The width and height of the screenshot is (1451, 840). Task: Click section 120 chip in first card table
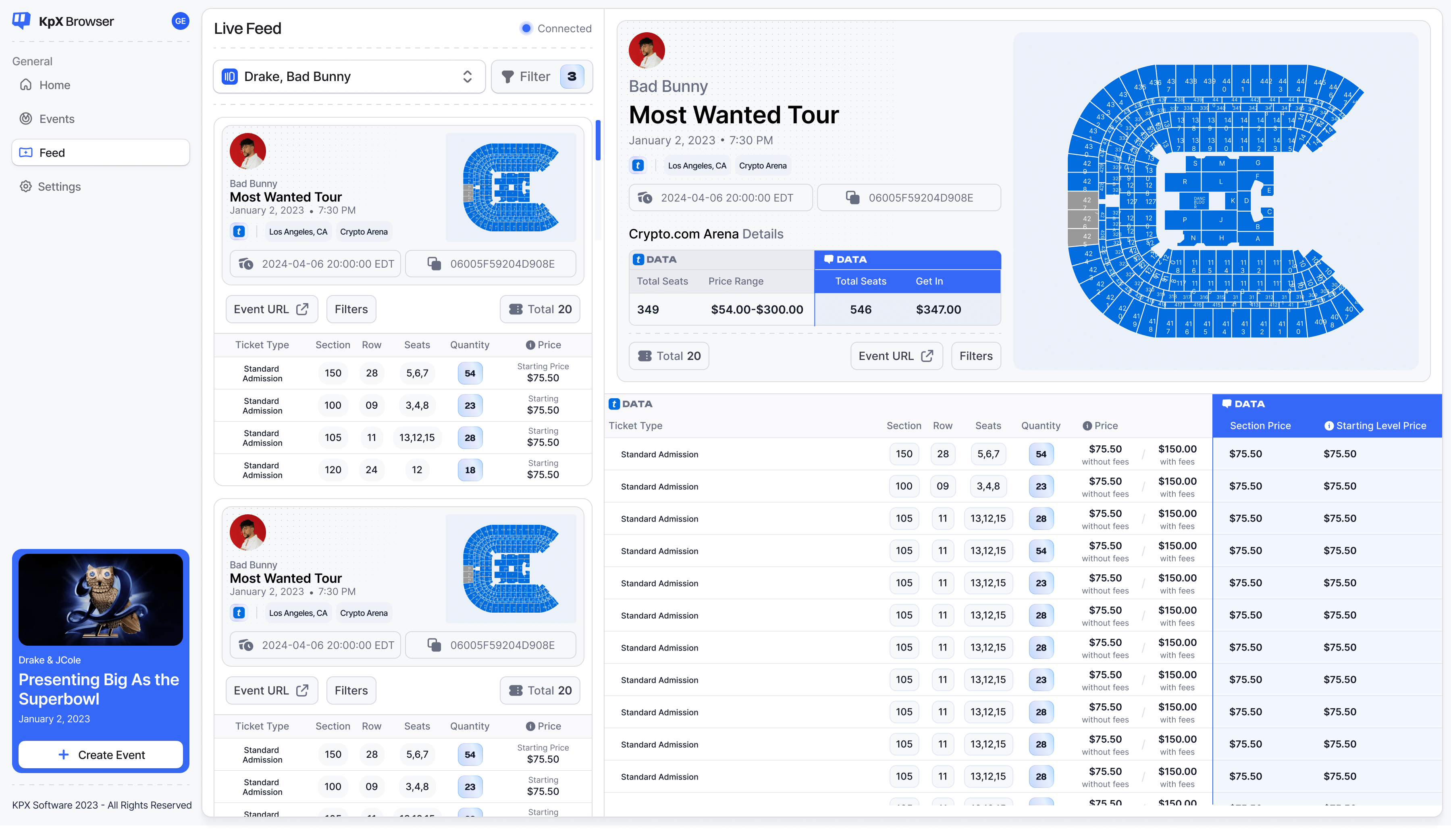click(333, 470)
